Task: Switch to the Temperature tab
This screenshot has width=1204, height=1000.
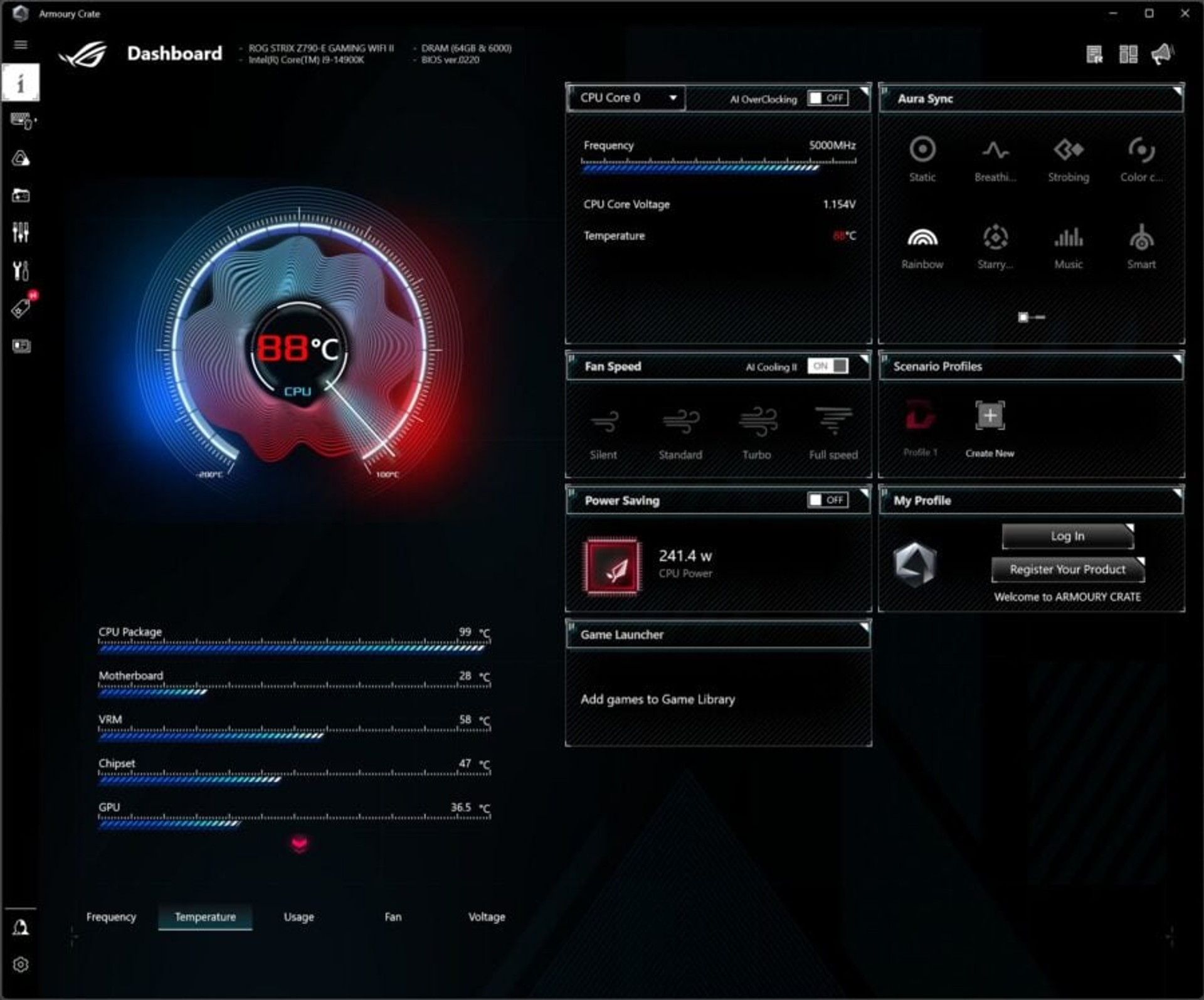Action: tap(205, 917)
